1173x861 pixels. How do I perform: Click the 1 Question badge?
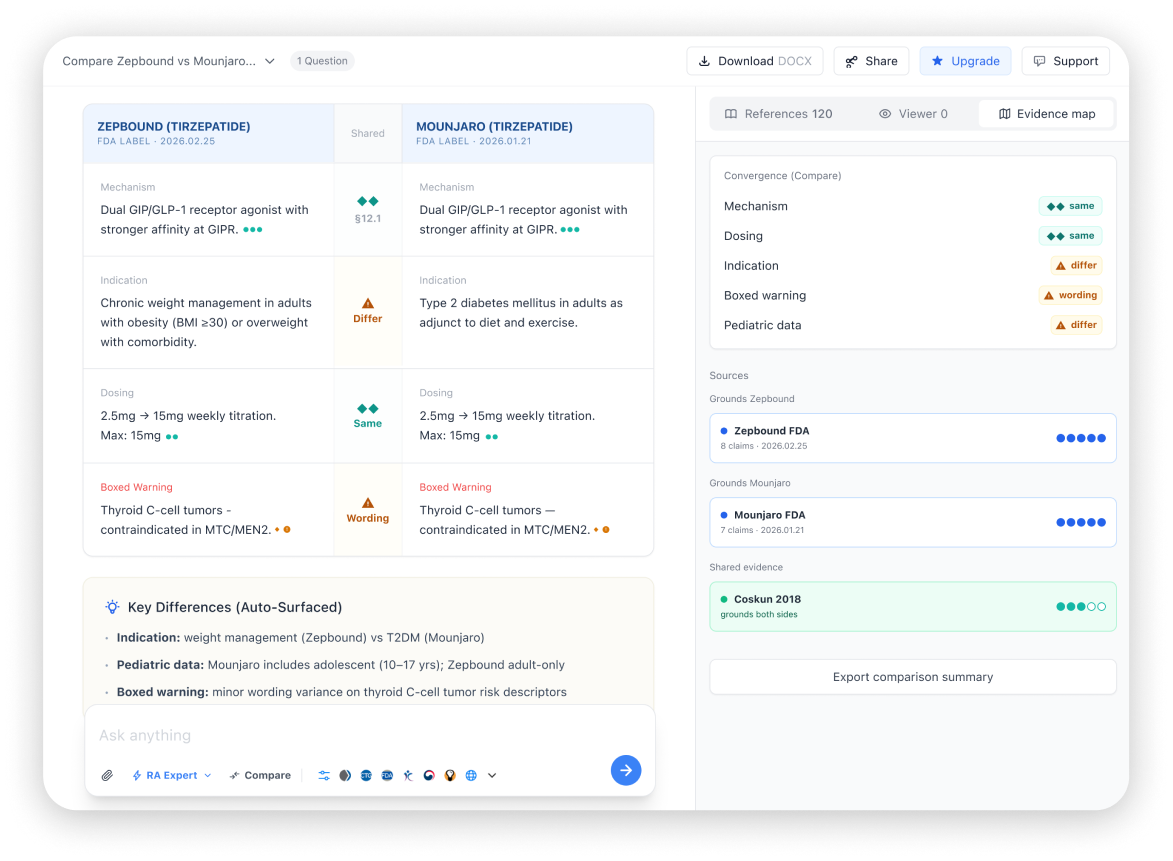tap(322, 61)
